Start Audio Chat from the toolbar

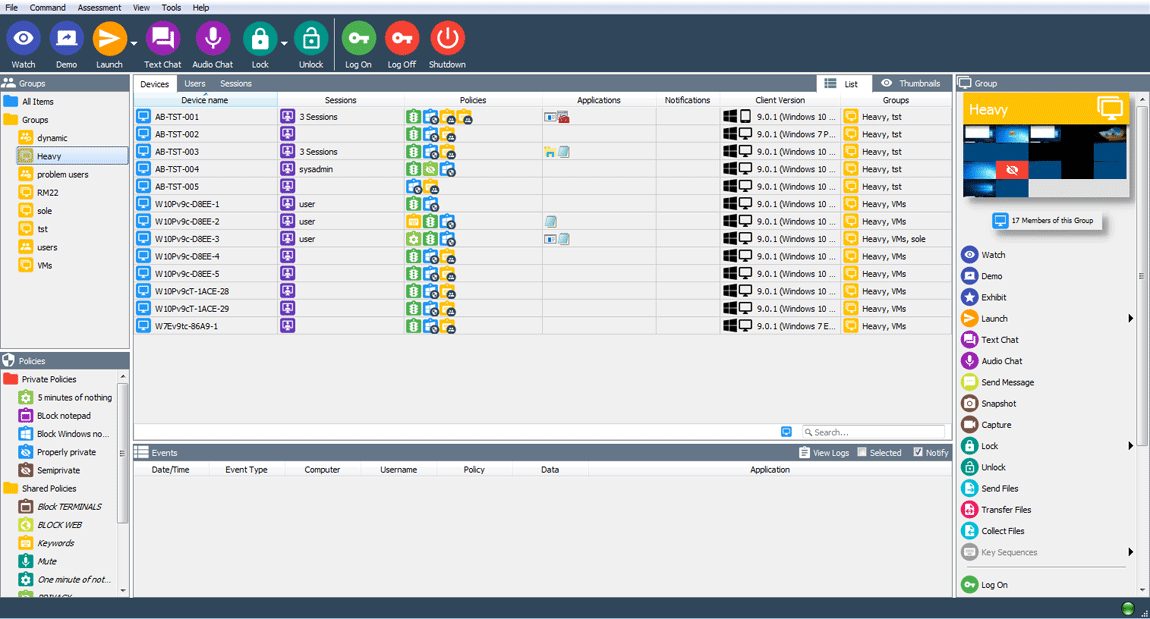tap(213, 39)
